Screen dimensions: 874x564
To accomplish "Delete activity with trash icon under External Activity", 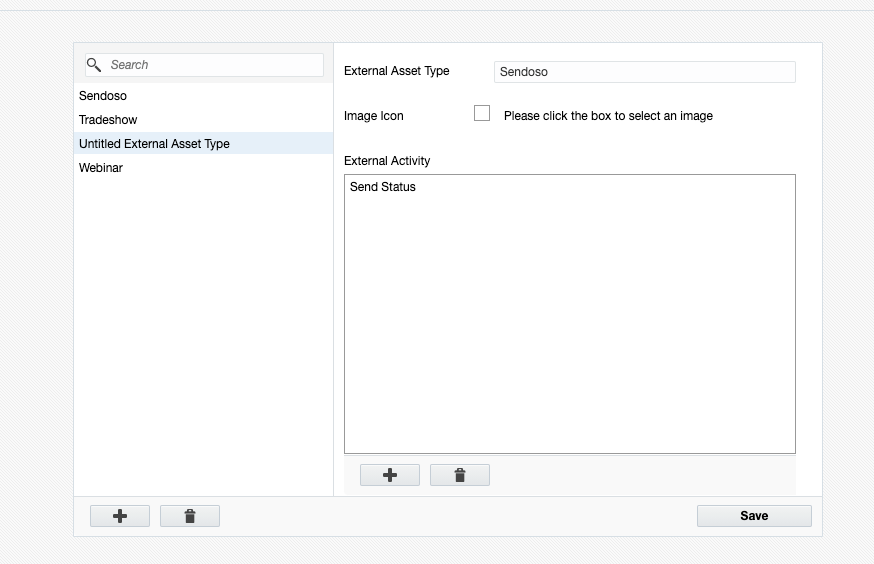I will 460,475.
